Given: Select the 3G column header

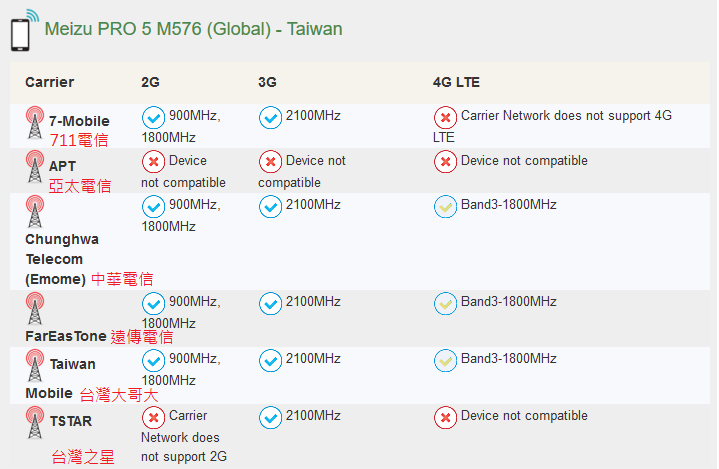Looking at the screenshot, I should tap(267, 82).
